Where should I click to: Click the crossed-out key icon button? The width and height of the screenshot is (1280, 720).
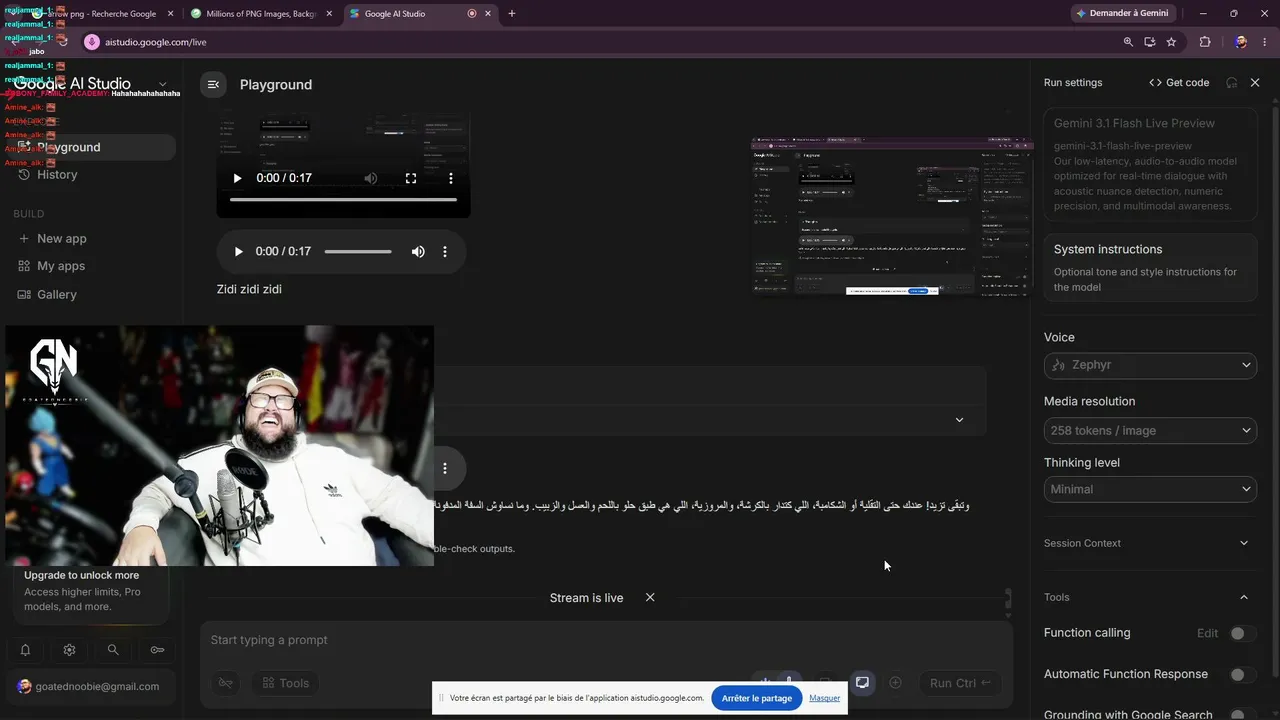coord(226,683)
